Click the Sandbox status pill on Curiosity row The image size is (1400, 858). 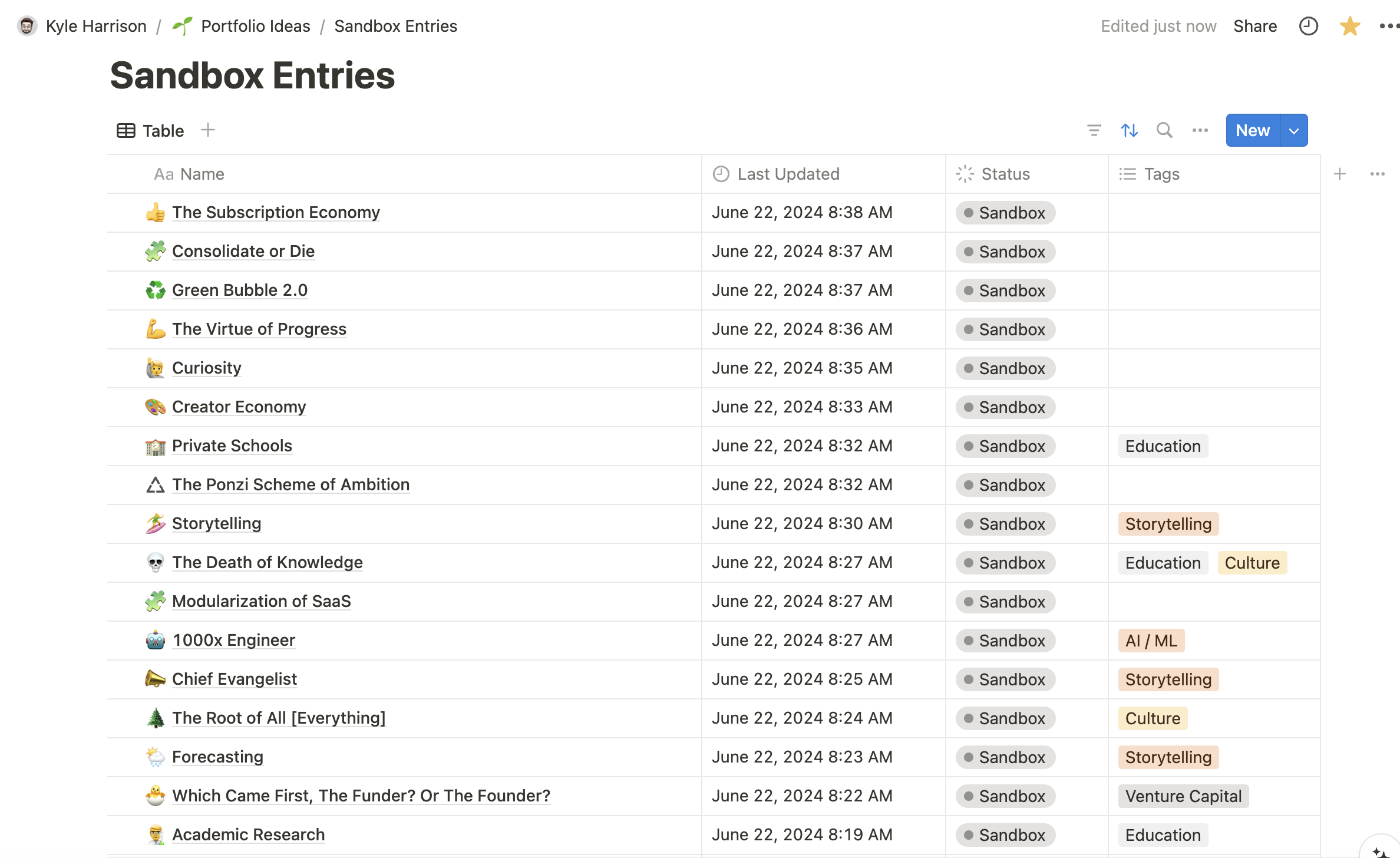[1005, 368]
